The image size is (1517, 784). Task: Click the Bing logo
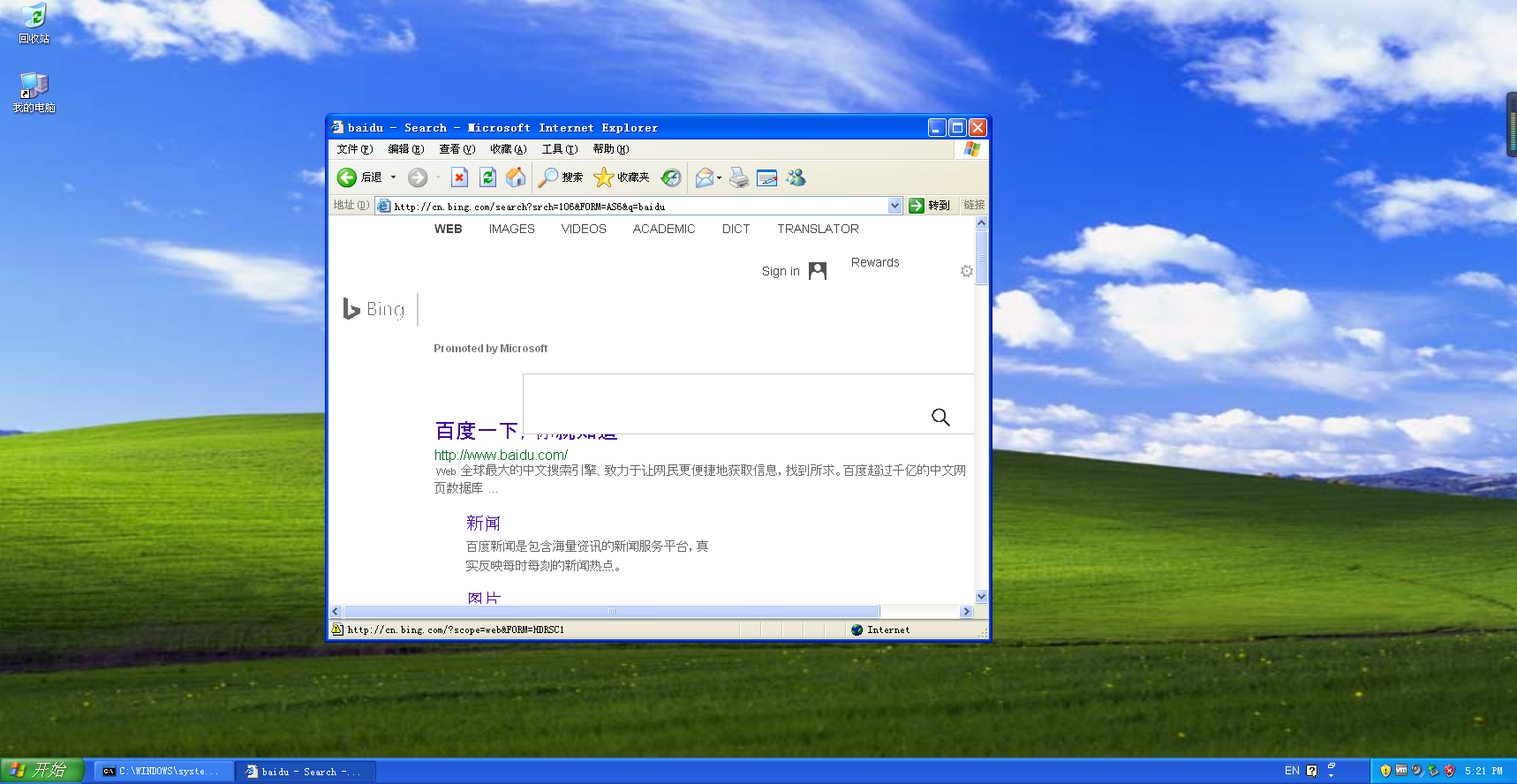tap(374, 309)
